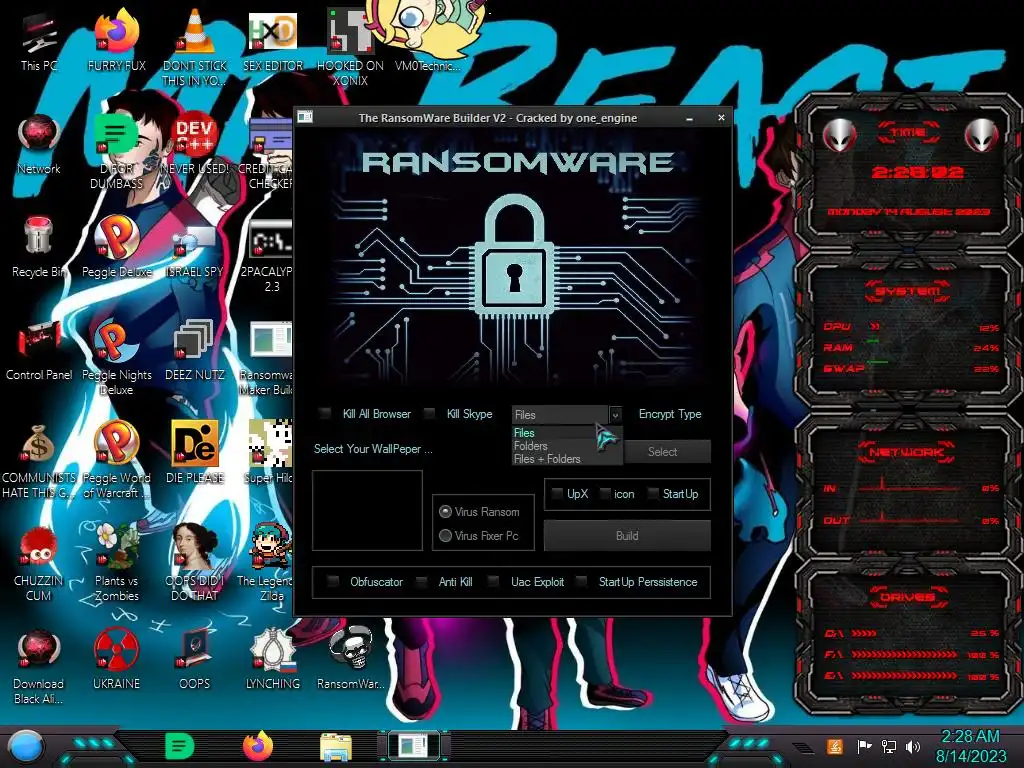
Task: Open the This PC desktop icon
Action: click(x=39, y=41)
